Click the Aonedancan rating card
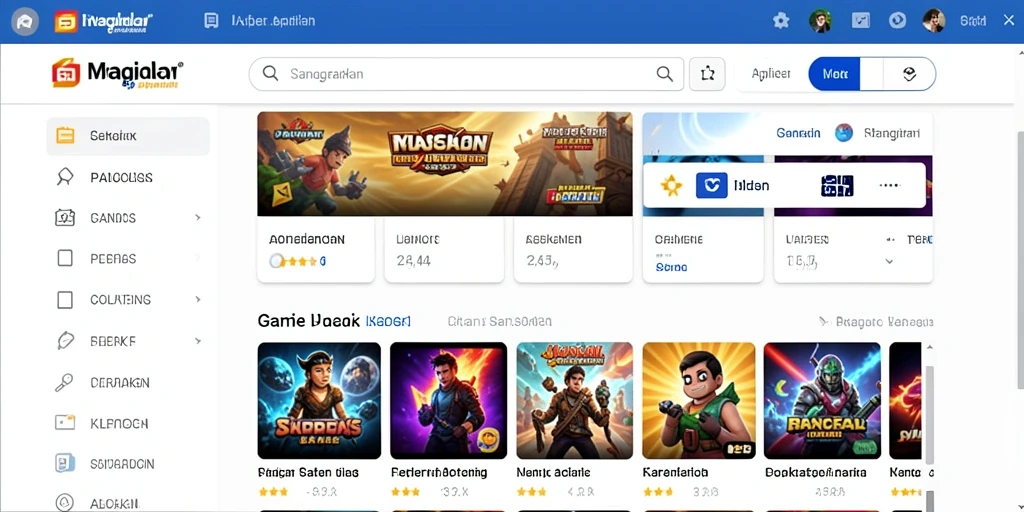1024x512 pixels. (316, 249)
